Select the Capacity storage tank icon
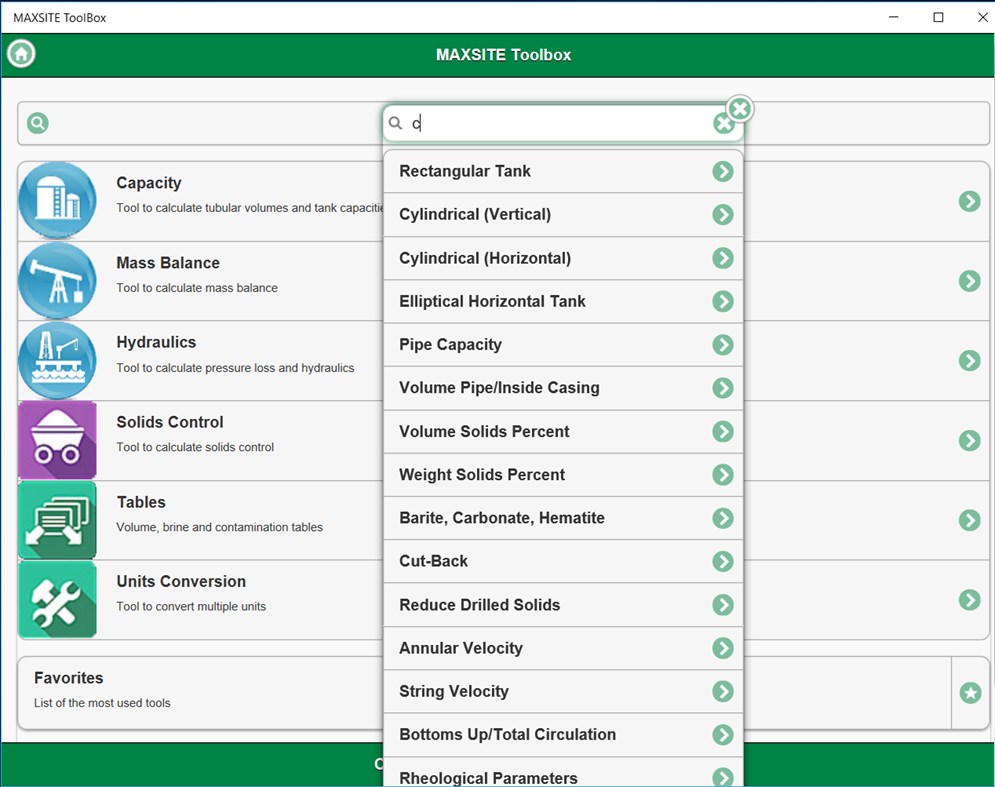Image resolution: width=995 pixels, height=787 pixels. (x=57, y=200)
